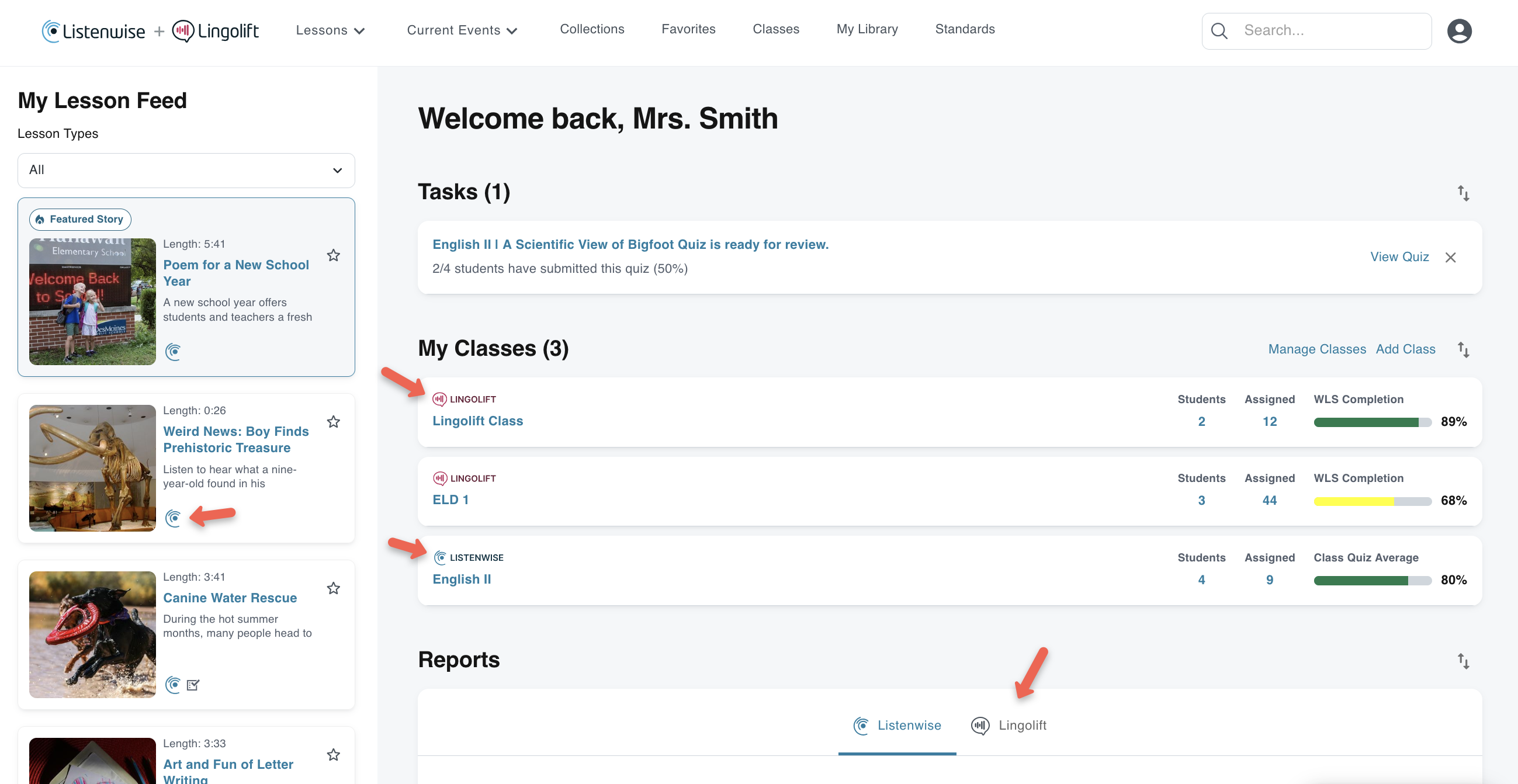
Task: Click the search magnifier icon
Action: [x=1219, y=31]
